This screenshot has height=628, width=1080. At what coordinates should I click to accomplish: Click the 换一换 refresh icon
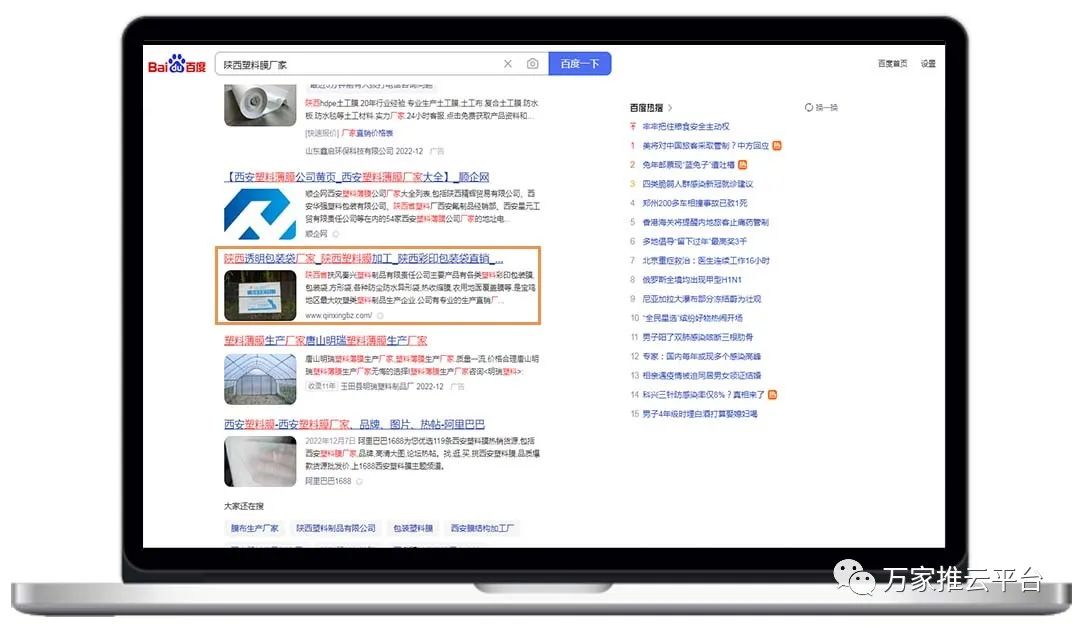click(x=809, y=107)
